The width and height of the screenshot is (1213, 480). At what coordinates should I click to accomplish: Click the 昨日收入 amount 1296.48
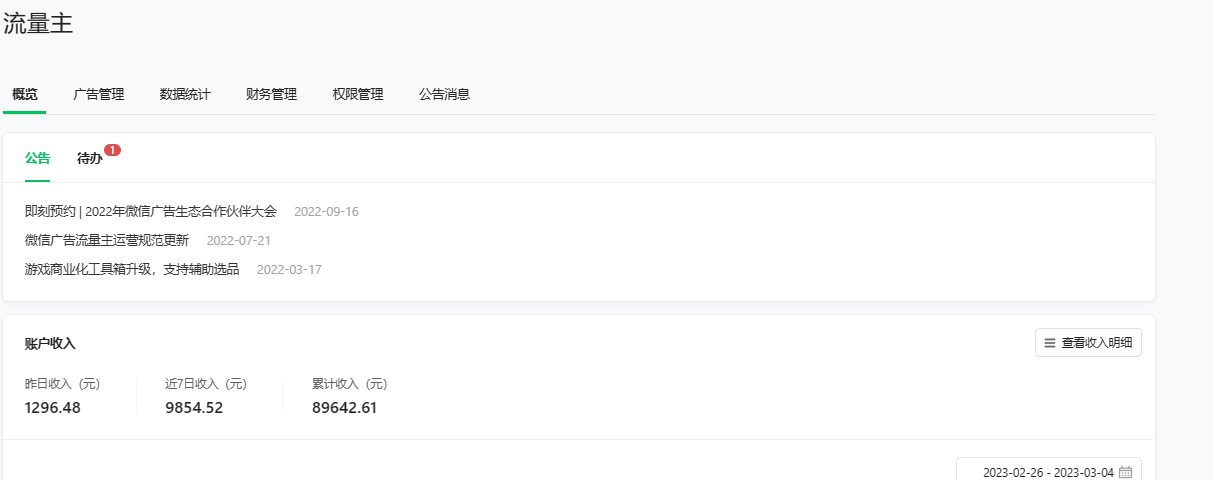[52, 408]
